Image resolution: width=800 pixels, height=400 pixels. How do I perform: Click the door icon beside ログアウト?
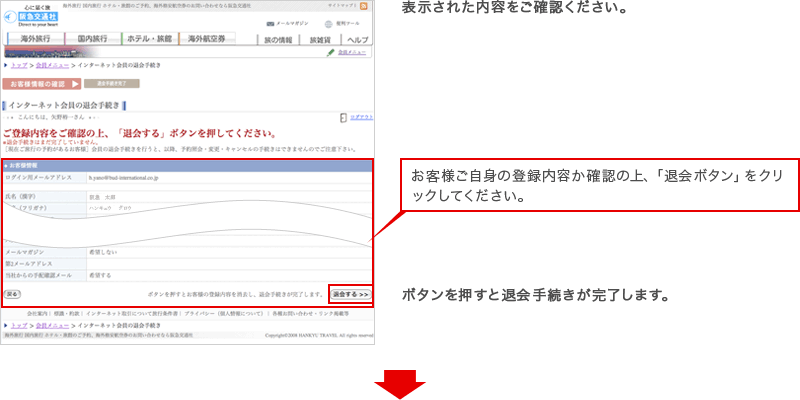pos(343,118)
